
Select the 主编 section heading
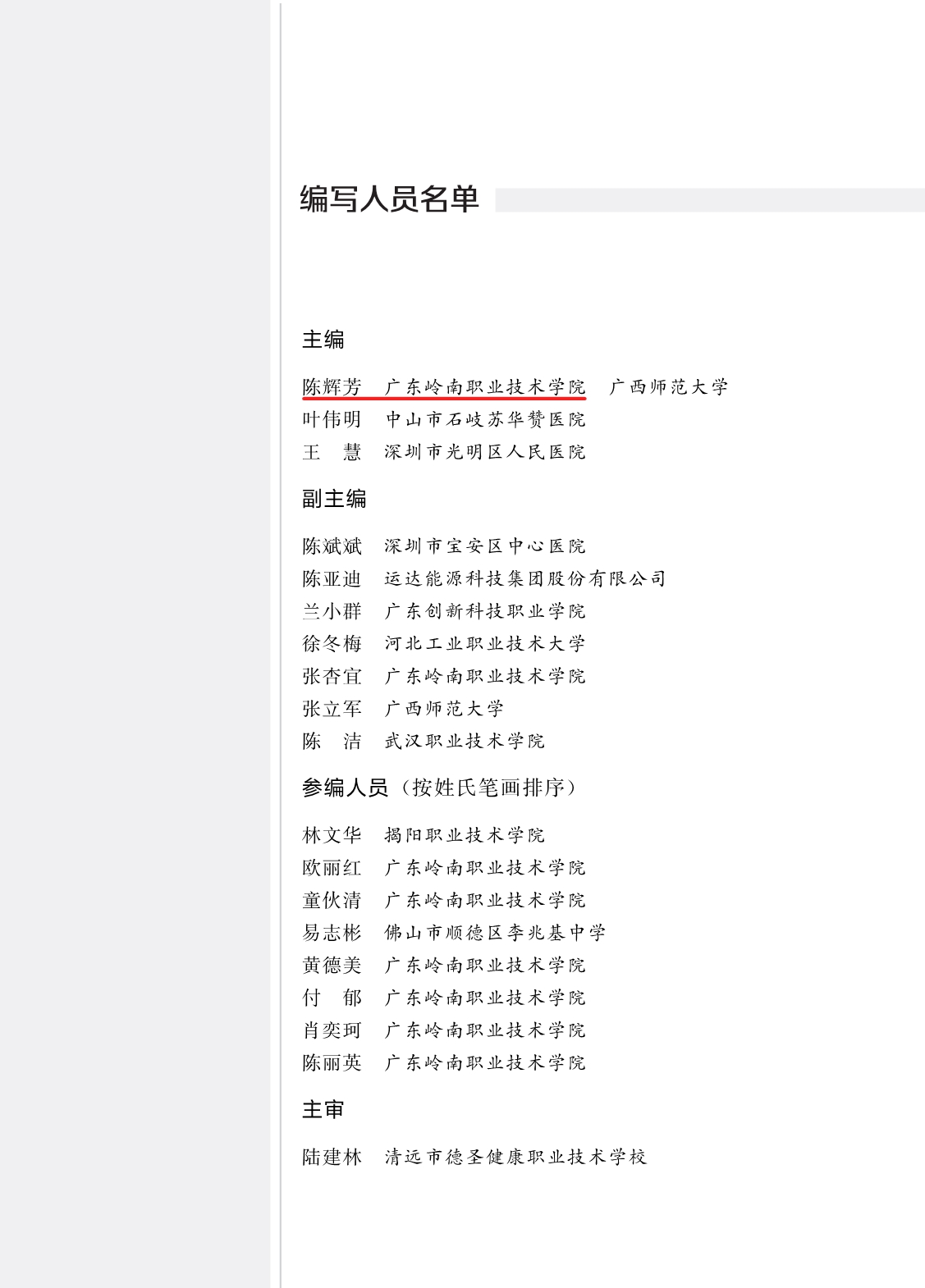point(323,340)
